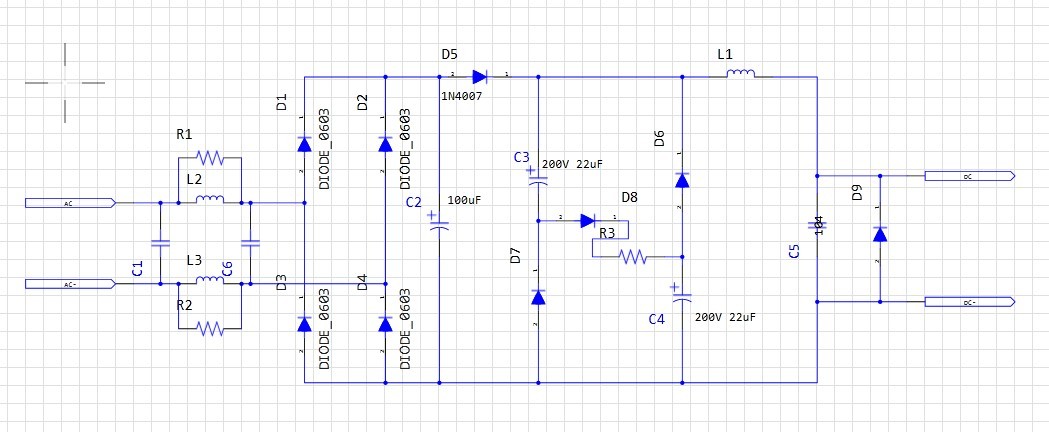Select the L1 inductor symbol
Image resolution: width=1049 pixels, height=432 pixels.
pos(741,74)
